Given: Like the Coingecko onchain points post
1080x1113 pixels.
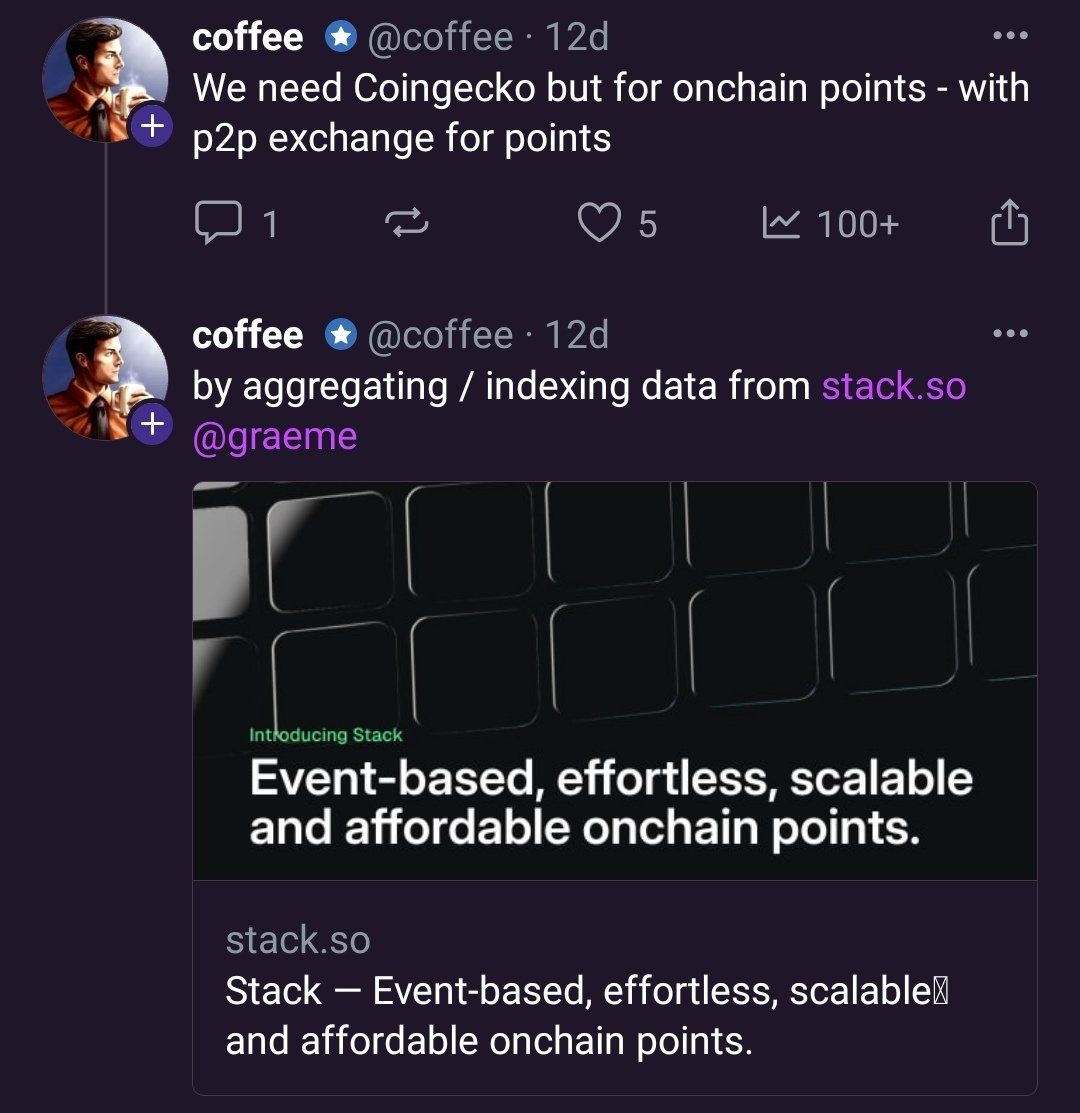Looking at the screenshot, I should pos(600,222).
